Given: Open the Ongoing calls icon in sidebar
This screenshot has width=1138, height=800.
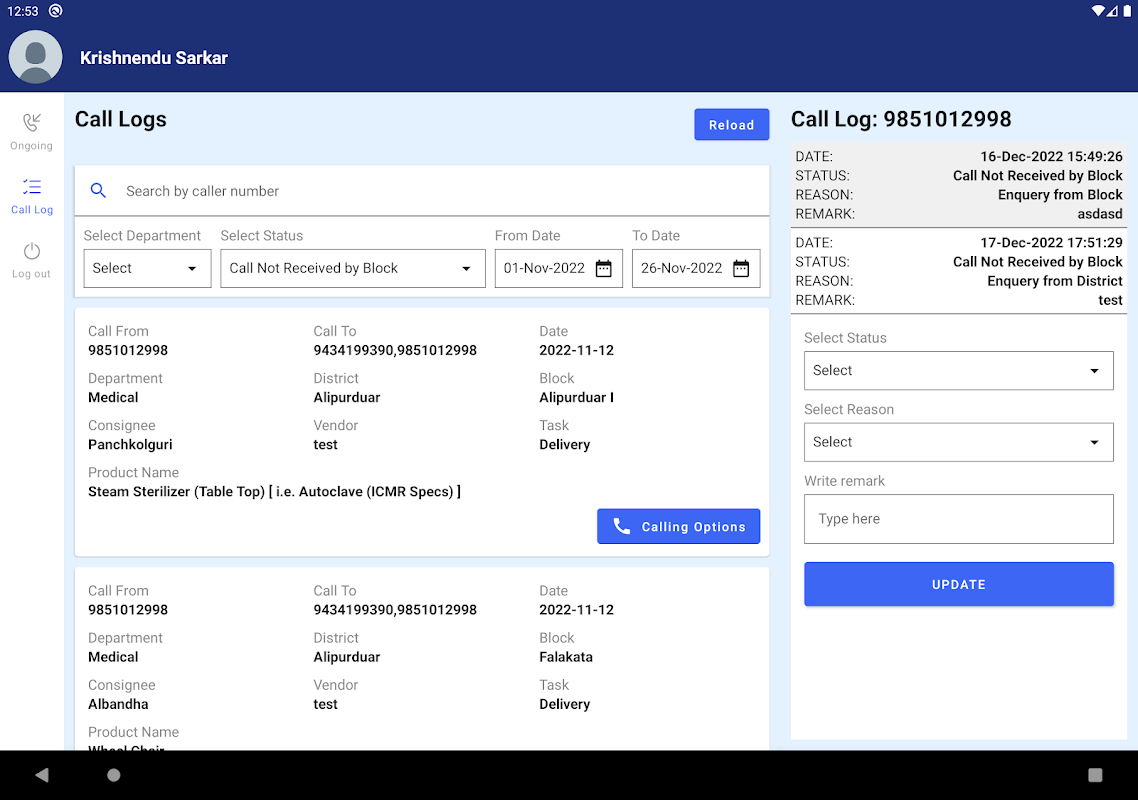Looking at the screenshot, I should tap(32, 122).
